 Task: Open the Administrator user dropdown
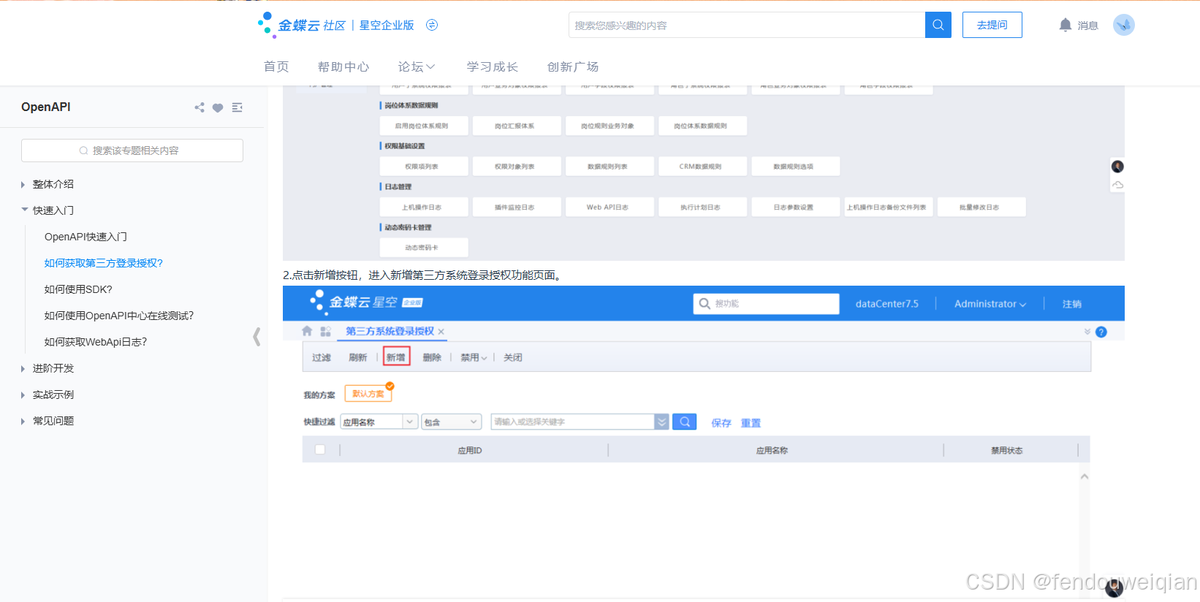click(990, 304)
